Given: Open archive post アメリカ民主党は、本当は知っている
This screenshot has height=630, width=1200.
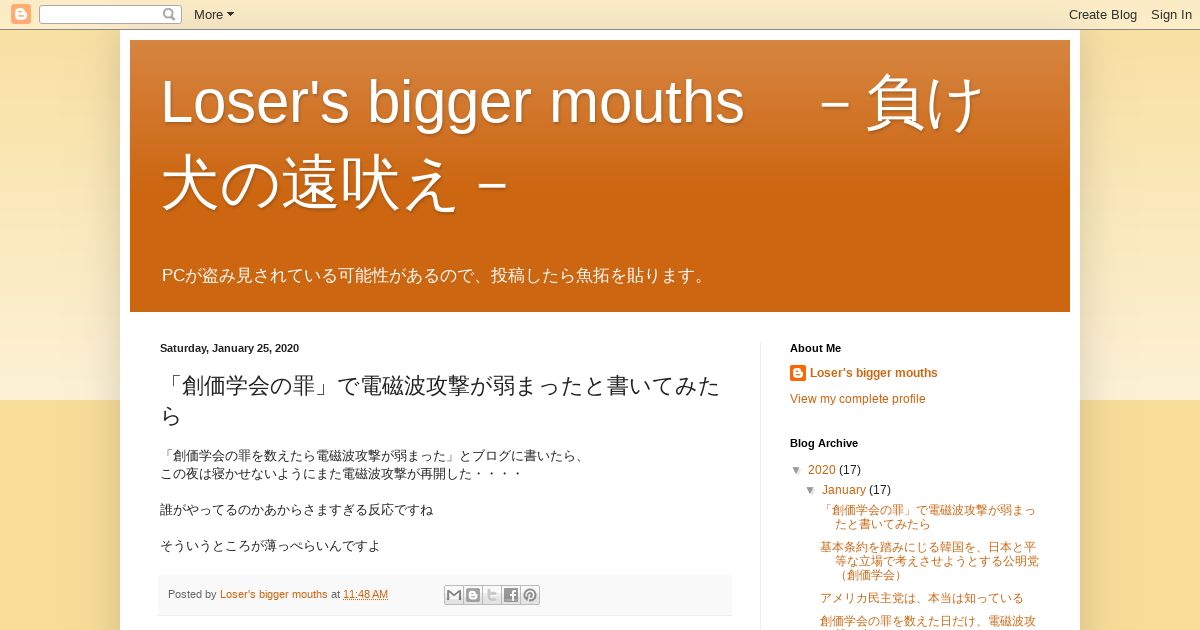Looking at the screenshot, I should pos(922,598).
